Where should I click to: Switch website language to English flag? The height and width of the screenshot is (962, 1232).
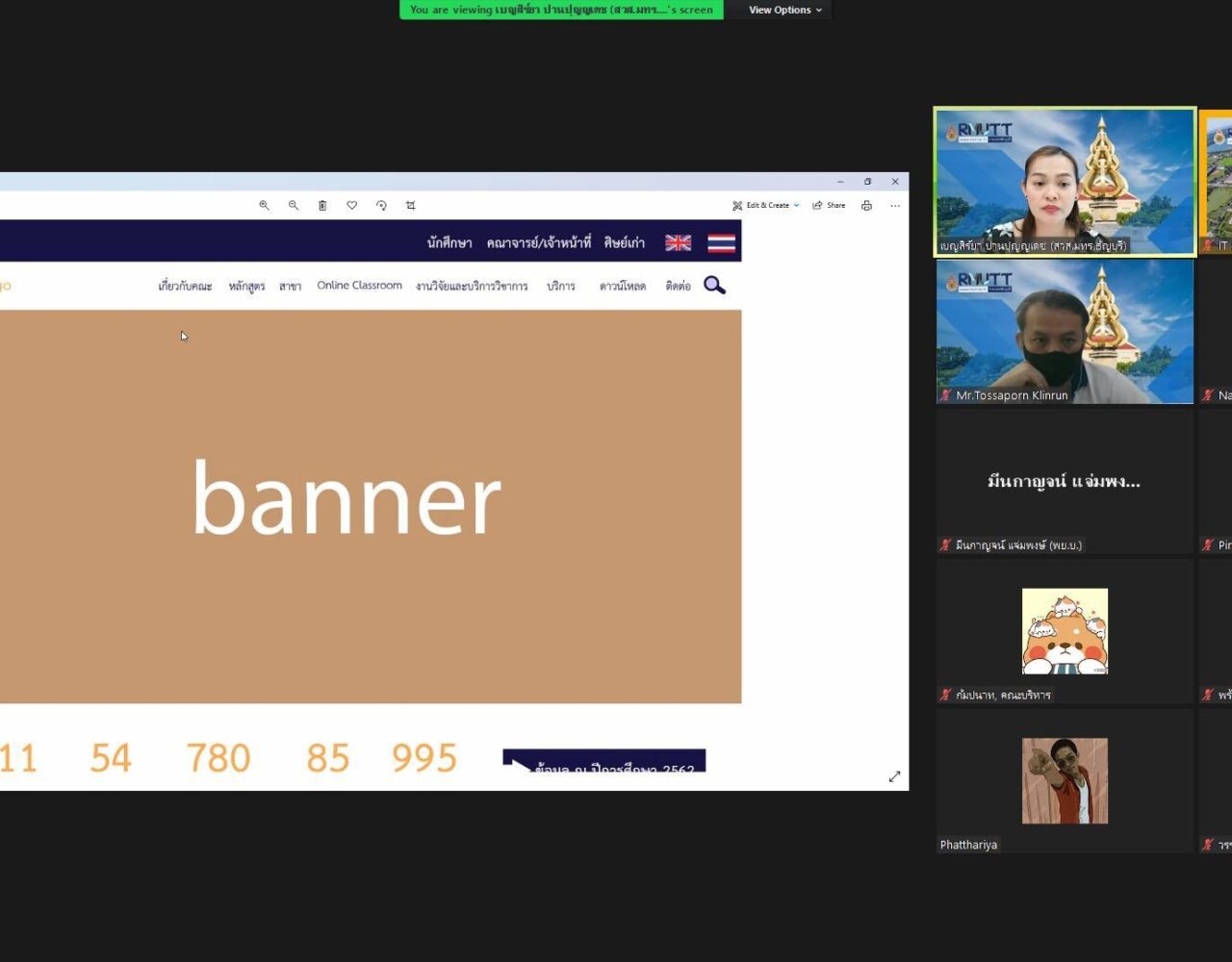[x=678, y=242]
